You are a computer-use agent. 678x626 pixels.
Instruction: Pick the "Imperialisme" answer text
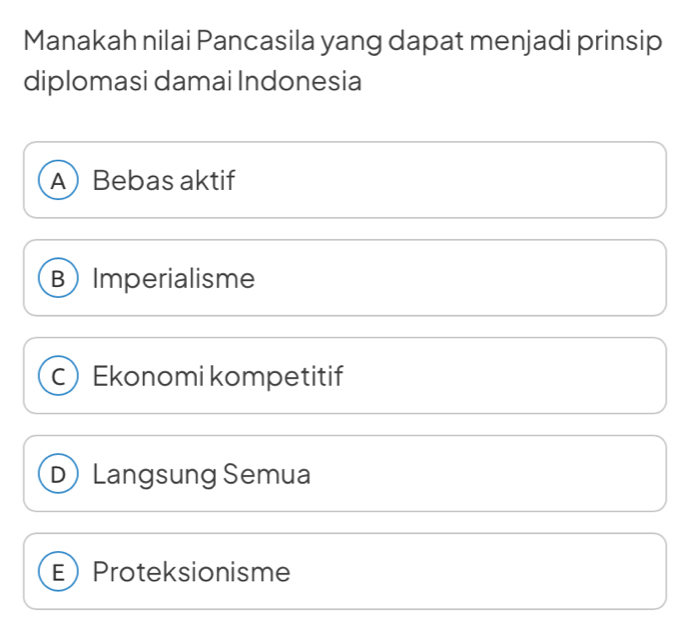174,279
